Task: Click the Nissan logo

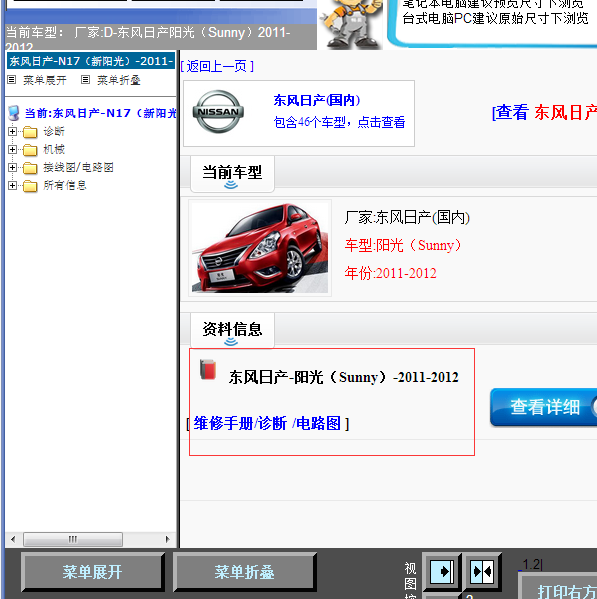Action: [x=218, y=112]
